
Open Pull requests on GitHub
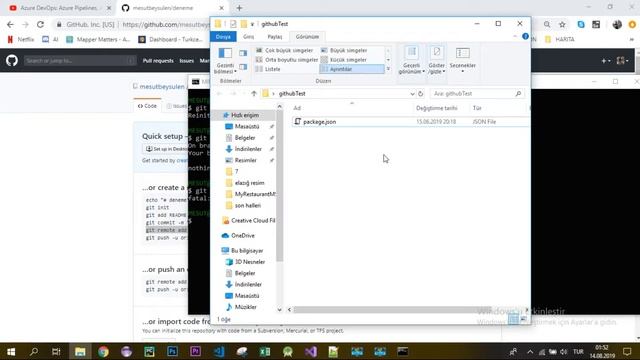point(158,61)
